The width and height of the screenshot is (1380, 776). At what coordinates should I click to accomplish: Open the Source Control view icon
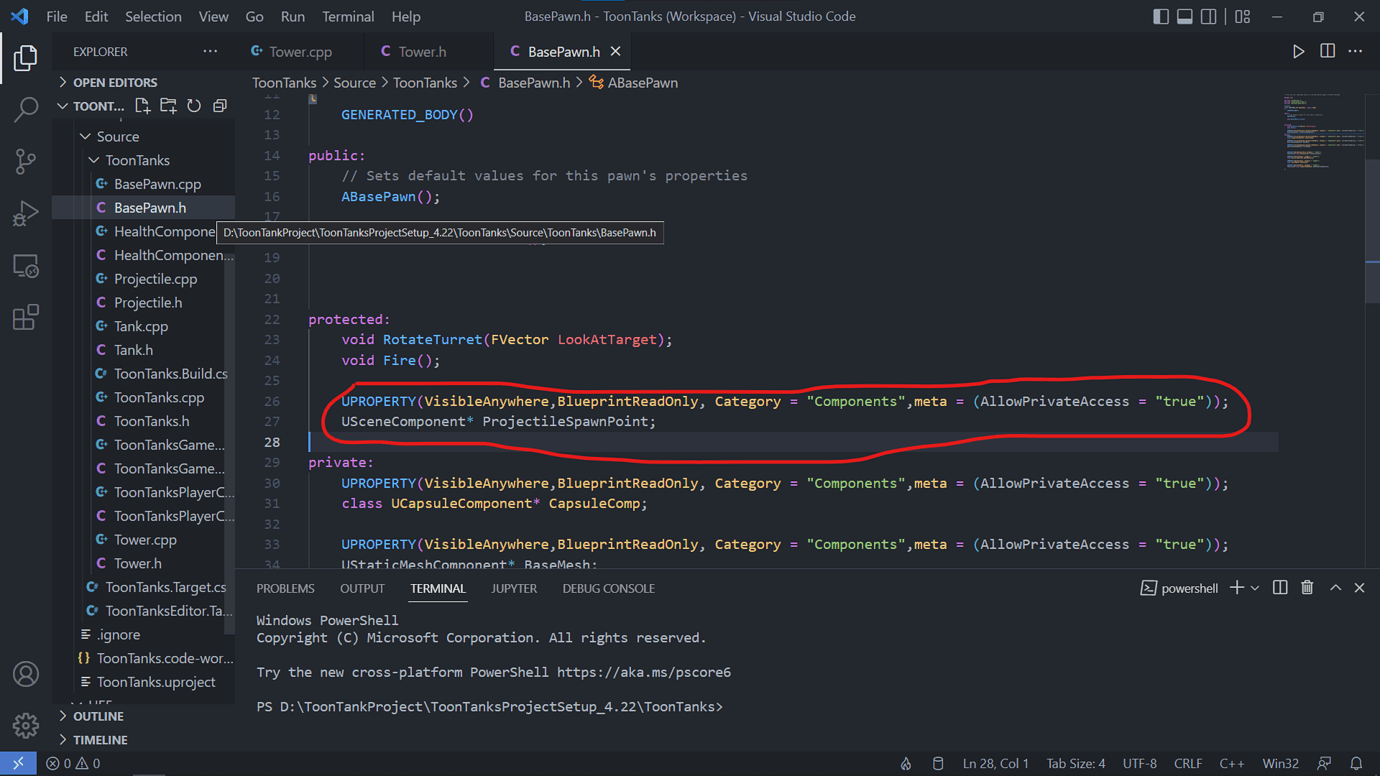26,161
